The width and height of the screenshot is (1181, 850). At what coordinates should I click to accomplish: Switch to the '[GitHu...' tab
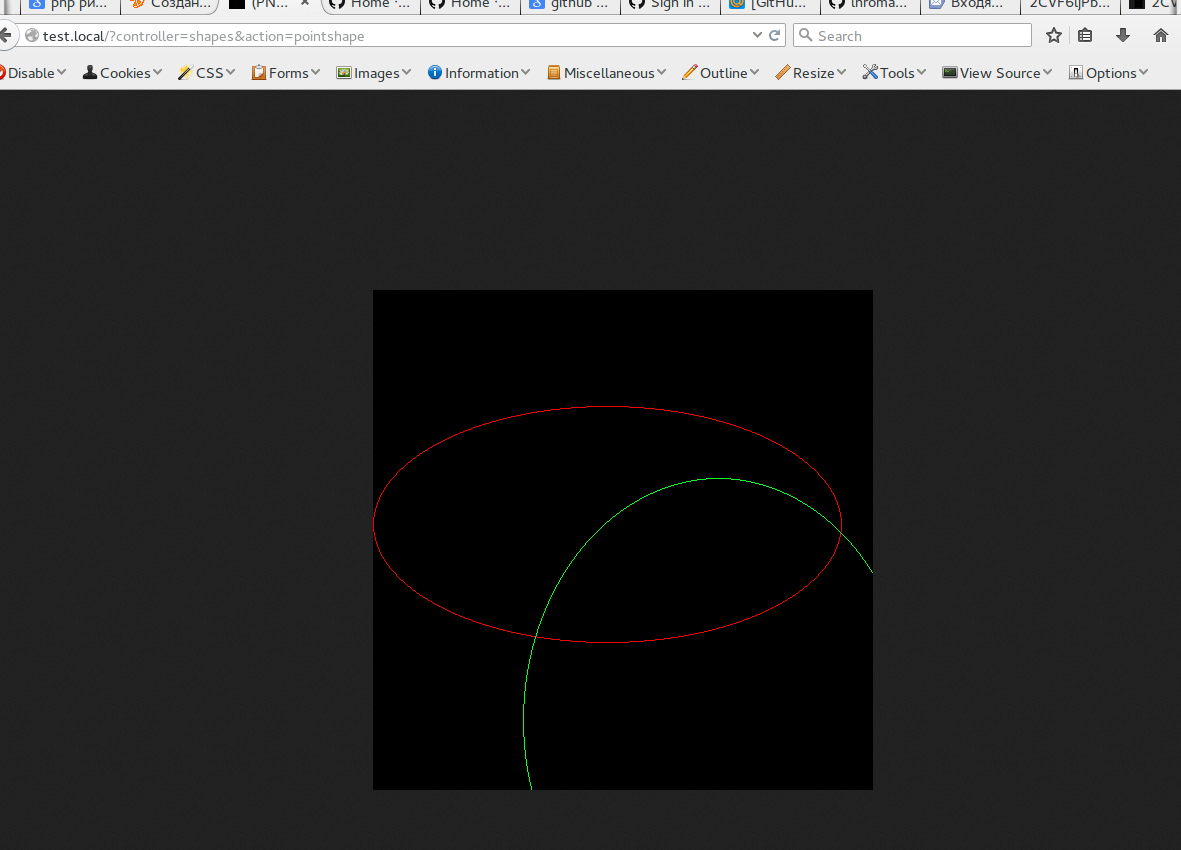coord(770,5)
